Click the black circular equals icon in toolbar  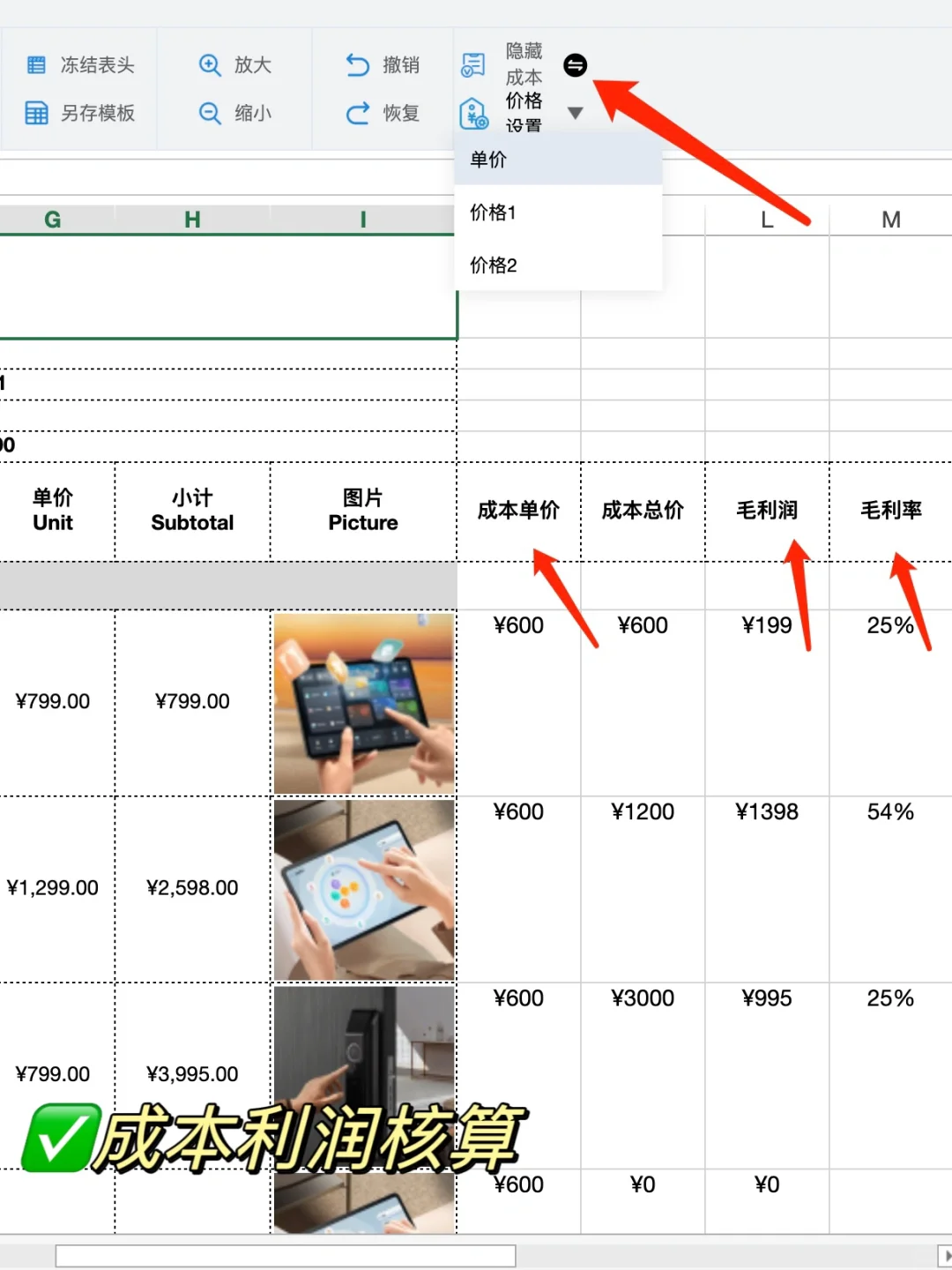575,64
